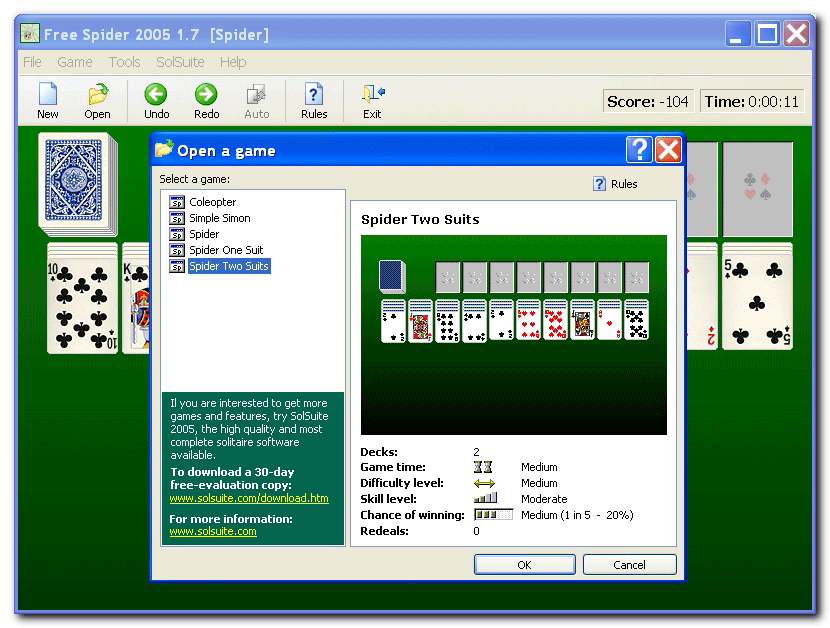
Task: Click the dialog's question mark help button
Action: click(639, 150)
